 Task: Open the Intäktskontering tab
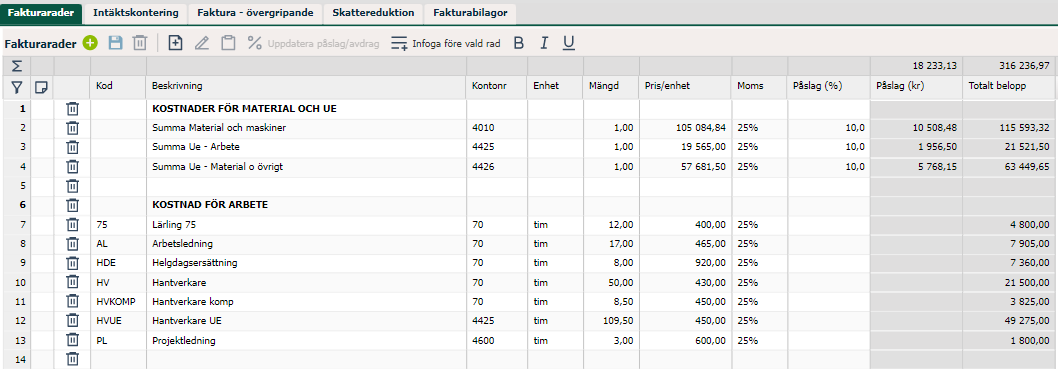pos(136,13)
